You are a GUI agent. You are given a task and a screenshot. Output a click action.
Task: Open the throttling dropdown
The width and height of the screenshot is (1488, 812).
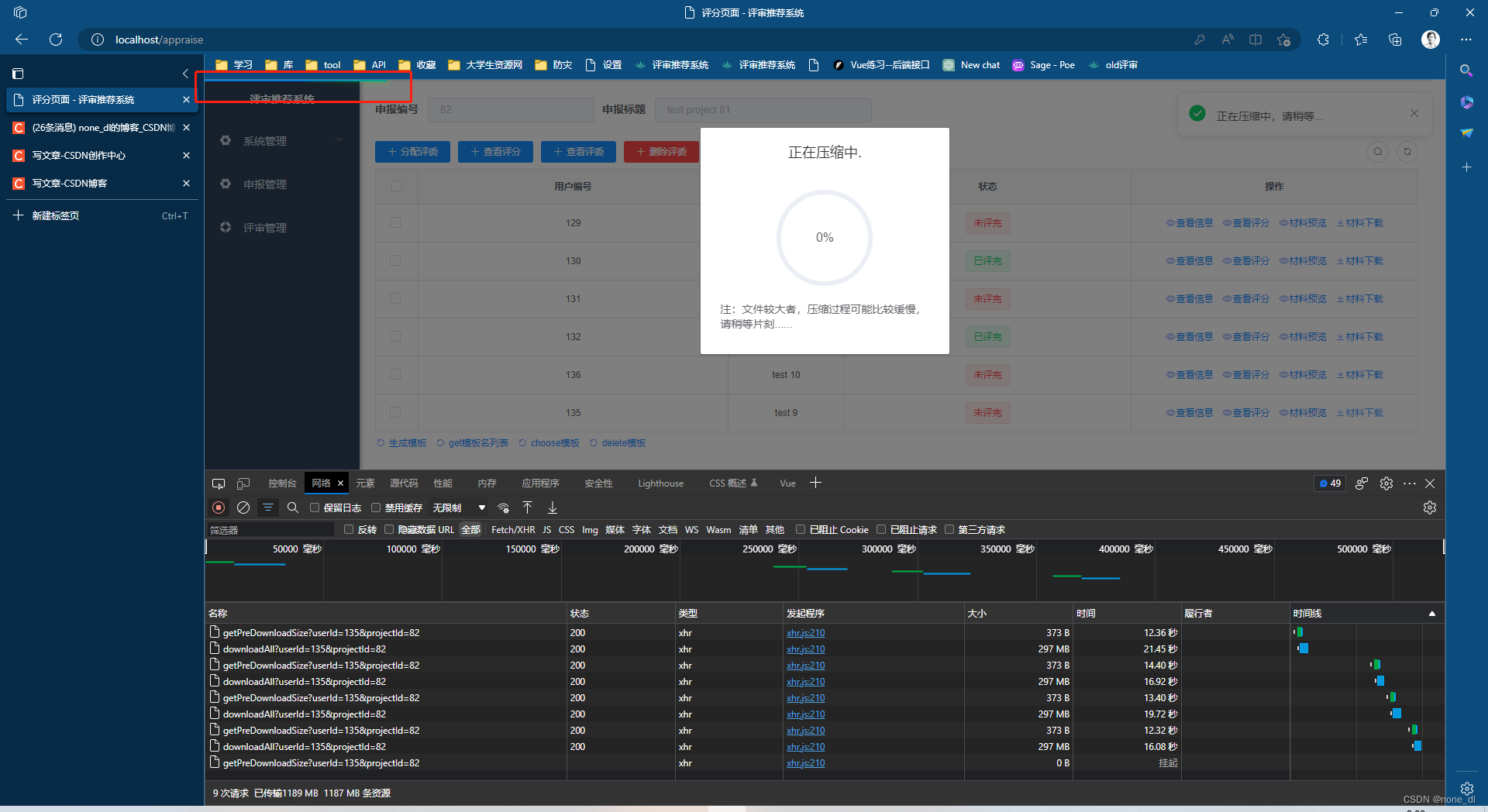pyautogui.click(x=459, y=508)
